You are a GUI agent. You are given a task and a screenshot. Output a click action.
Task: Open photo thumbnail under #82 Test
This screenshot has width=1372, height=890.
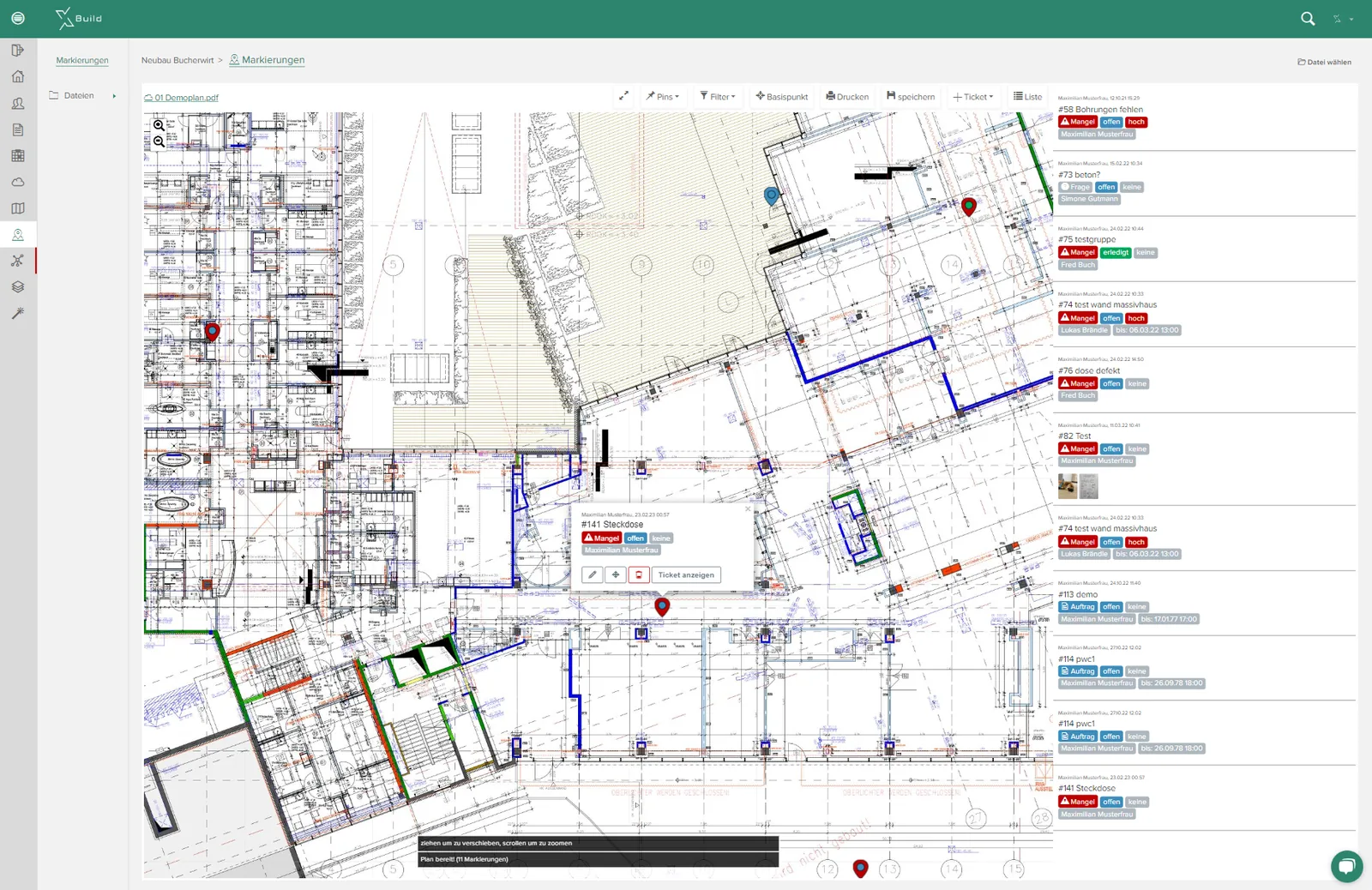coord(1068,486)
